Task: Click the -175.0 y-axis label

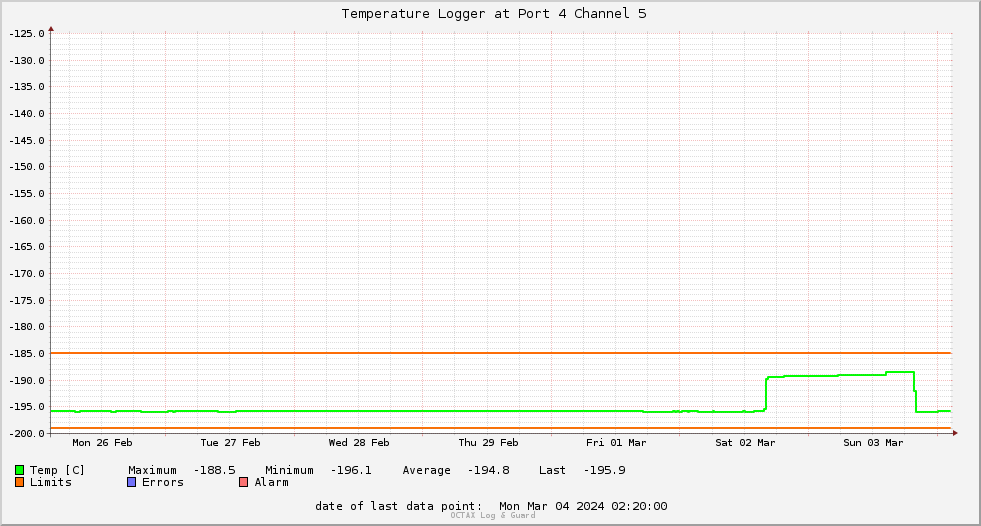Action: click(x=26, y=301)
